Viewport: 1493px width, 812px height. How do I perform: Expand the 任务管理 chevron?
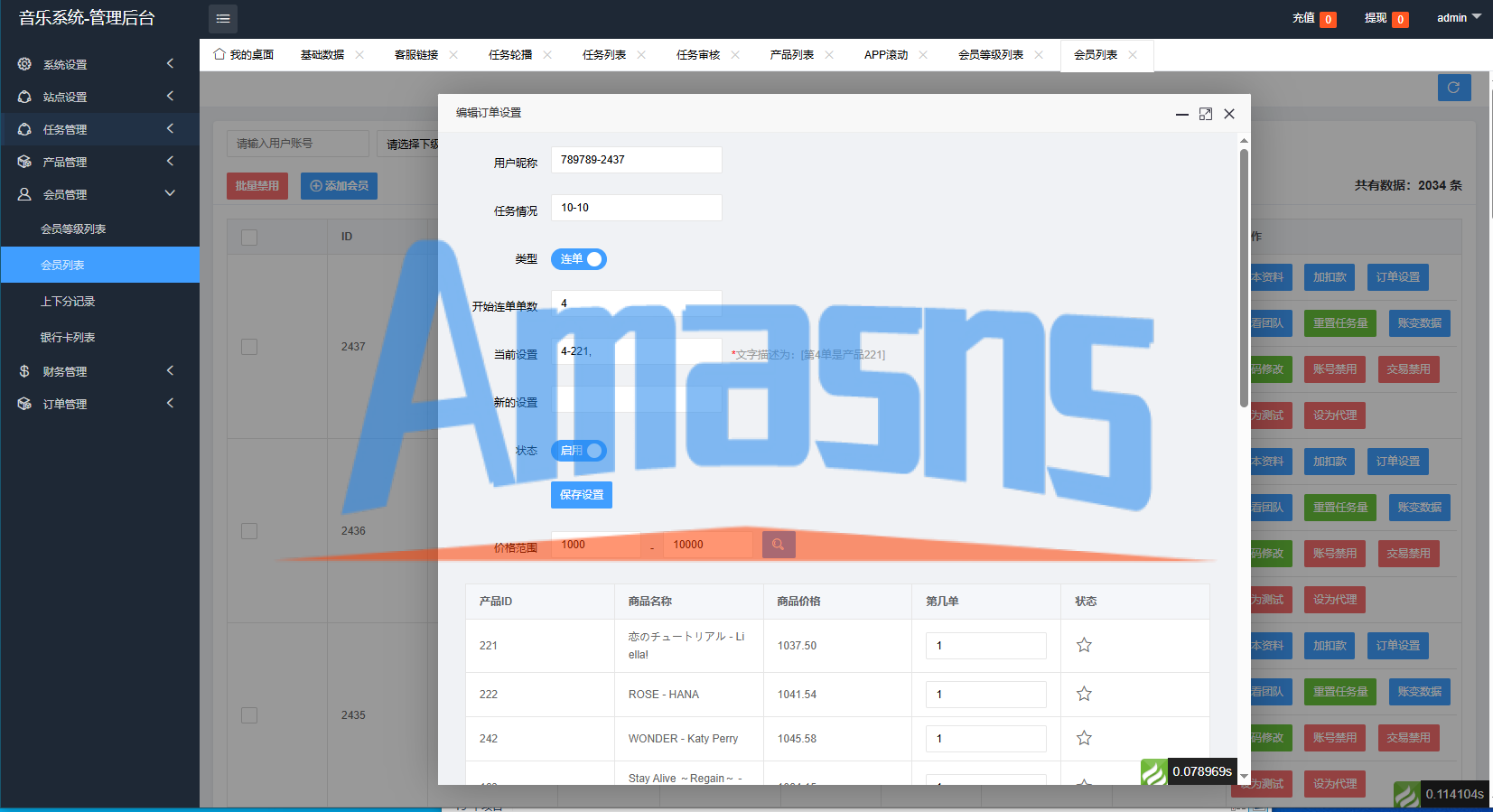(x=170, y=128)
